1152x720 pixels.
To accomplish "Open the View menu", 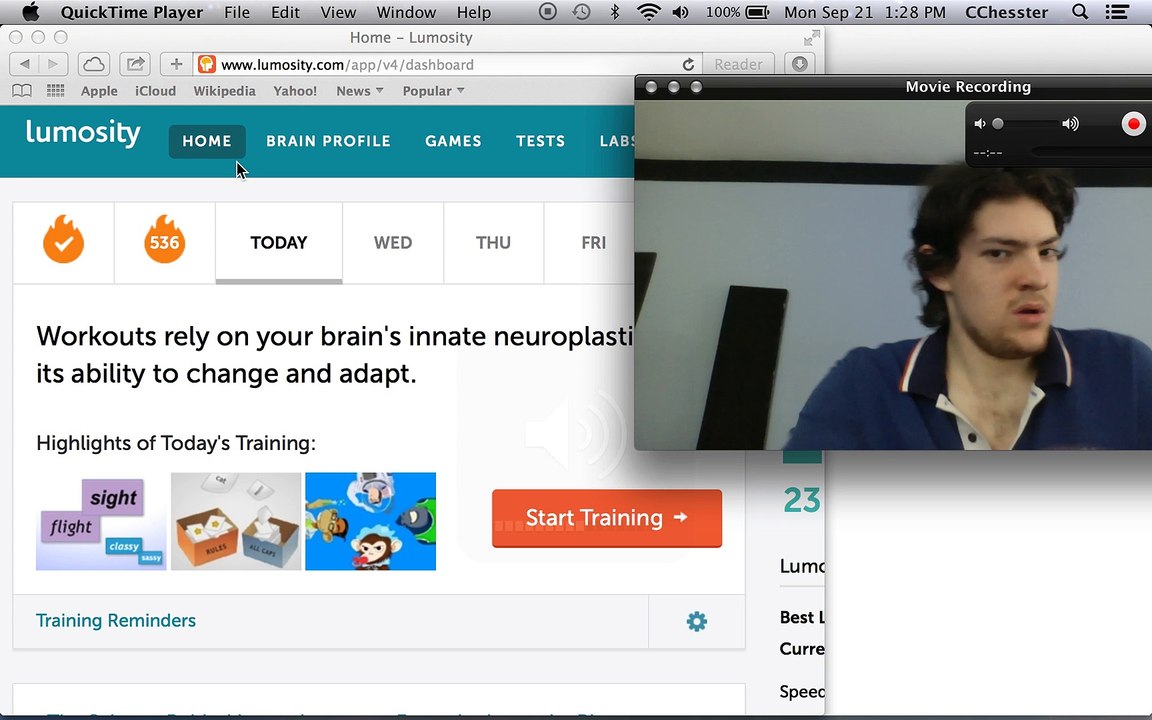I will click(338, 12).
